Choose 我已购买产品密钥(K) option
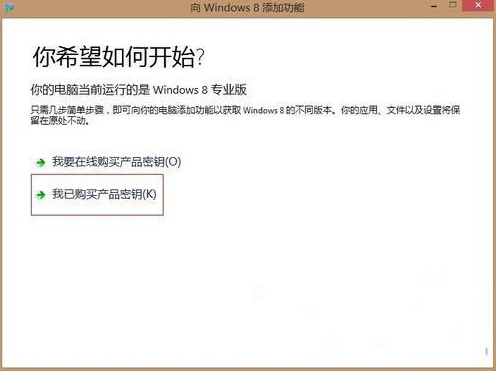This screenshot has width=496, height=372. click(x=97, y=195)
